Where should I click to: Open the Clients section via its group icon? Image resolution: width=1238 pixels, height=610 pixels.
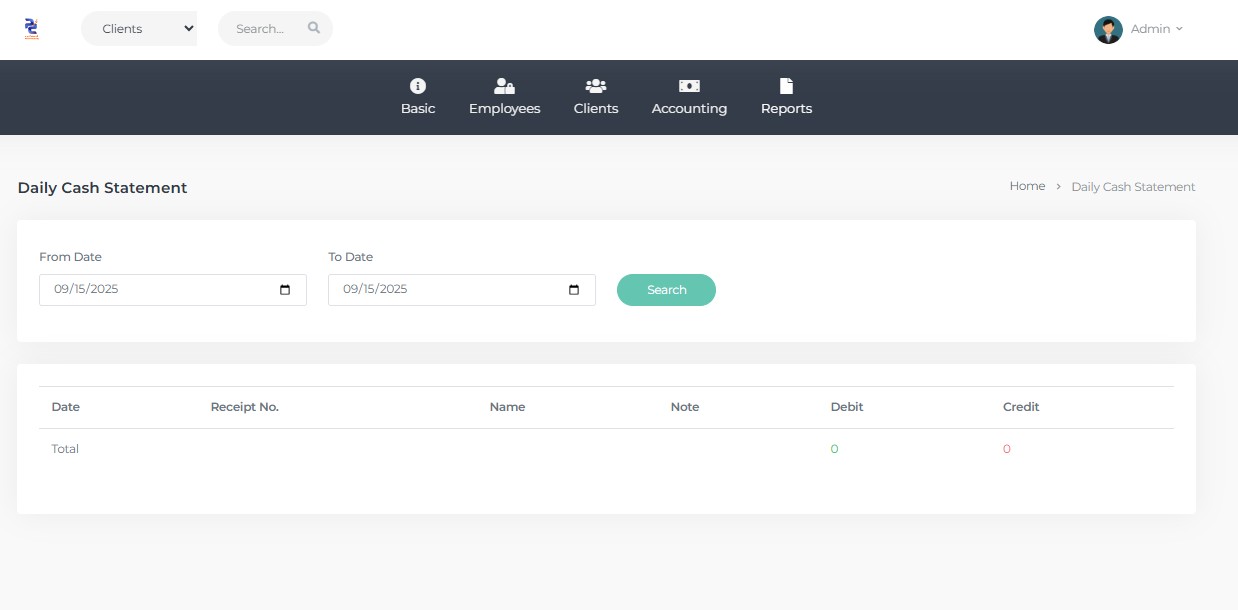[x=596, y=85]
